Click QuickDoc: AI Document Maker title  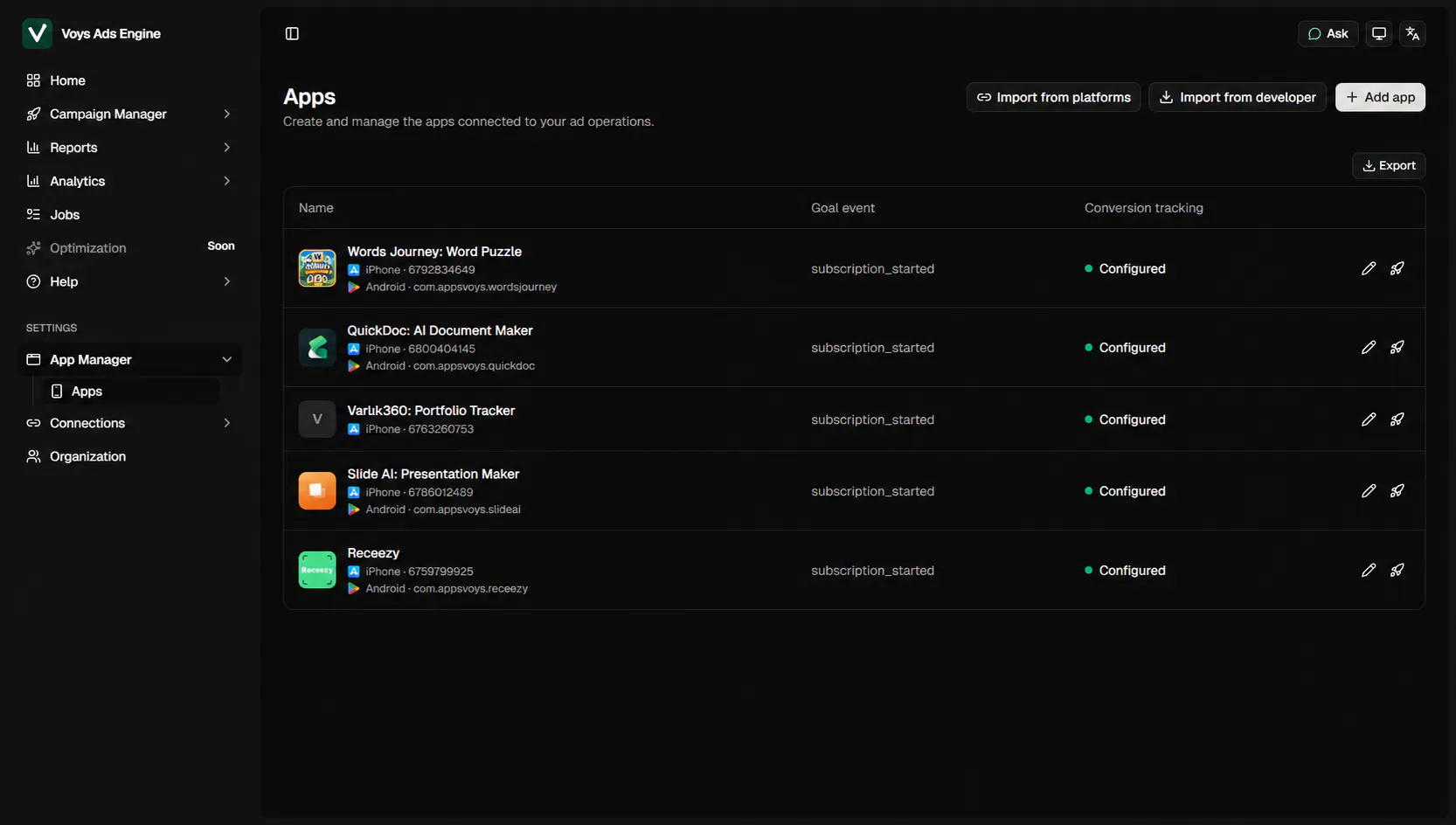(440, 330)
